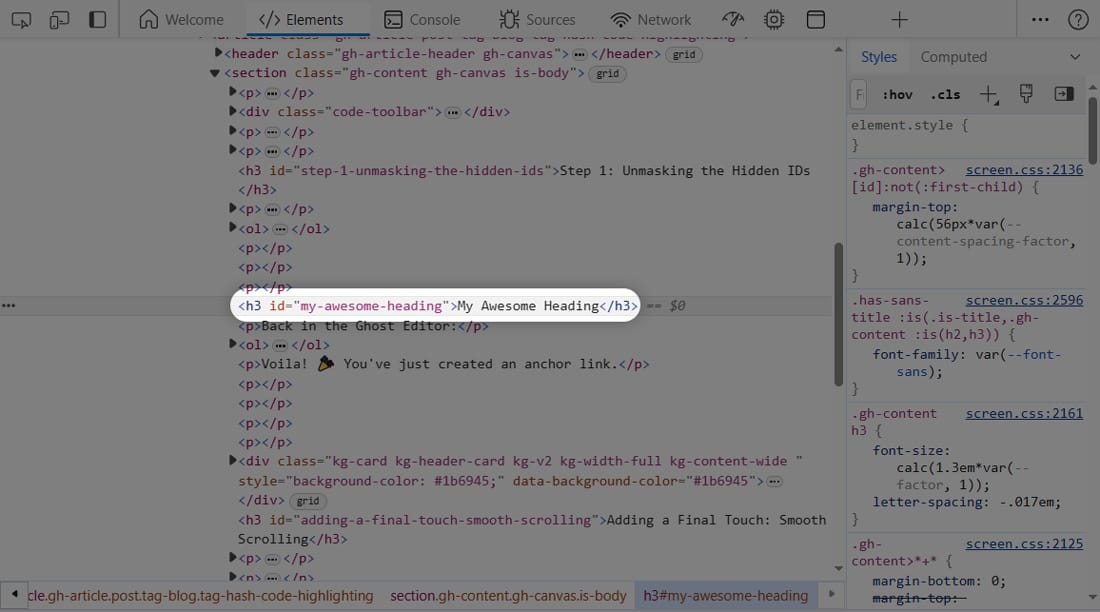1100x612 pixels.
Task: Open the Application tool icon
Action: coord(815,20)
